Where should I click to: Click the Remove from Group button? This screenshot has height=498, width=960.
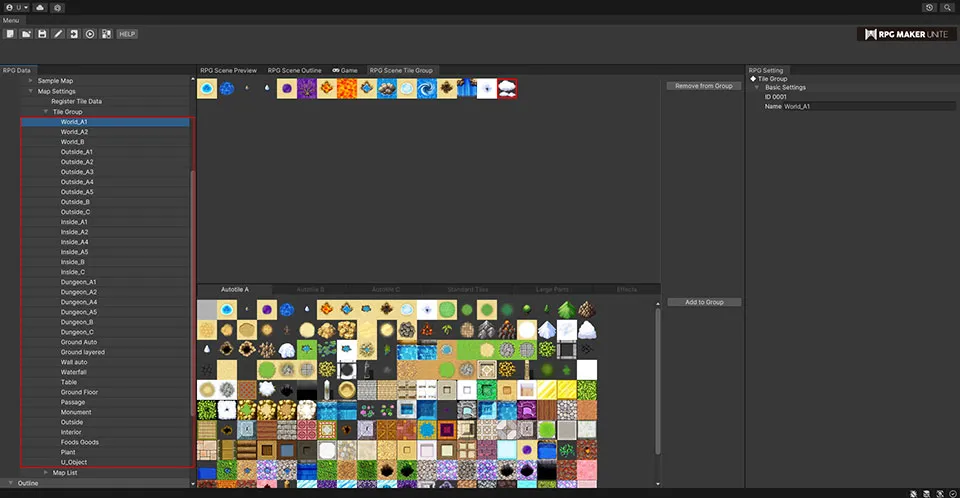703,86
